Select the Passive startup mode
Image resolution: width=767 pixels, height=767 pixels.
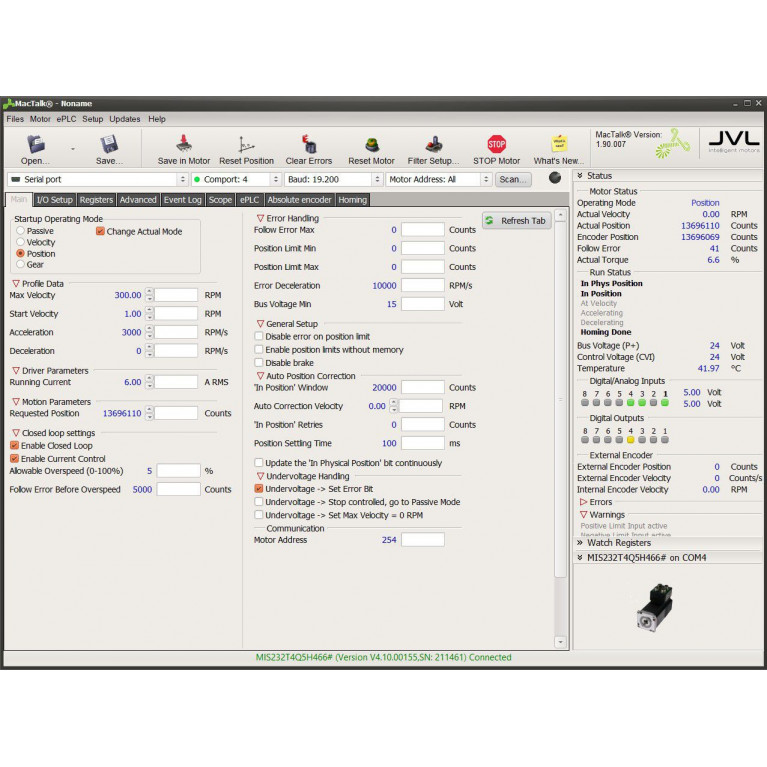click(21, 230)
